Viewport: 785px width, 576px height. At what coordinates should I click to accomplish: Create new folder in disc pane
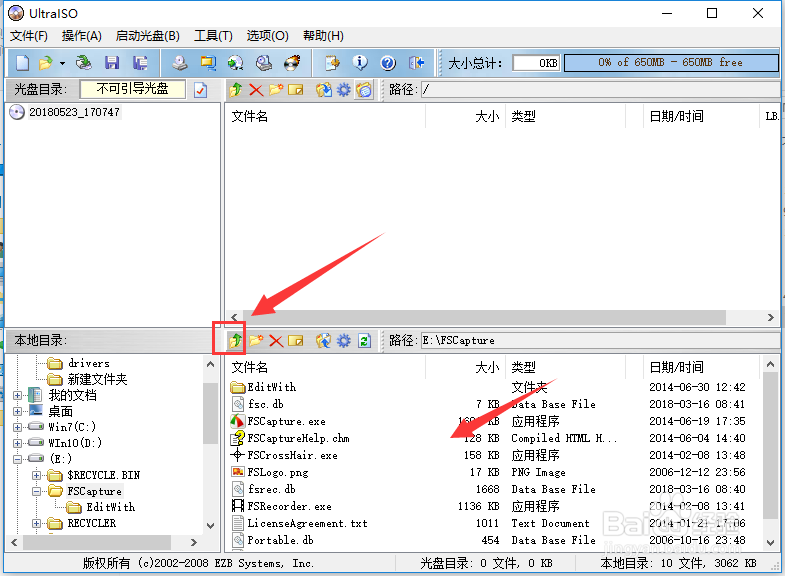[x=276, y=90]
